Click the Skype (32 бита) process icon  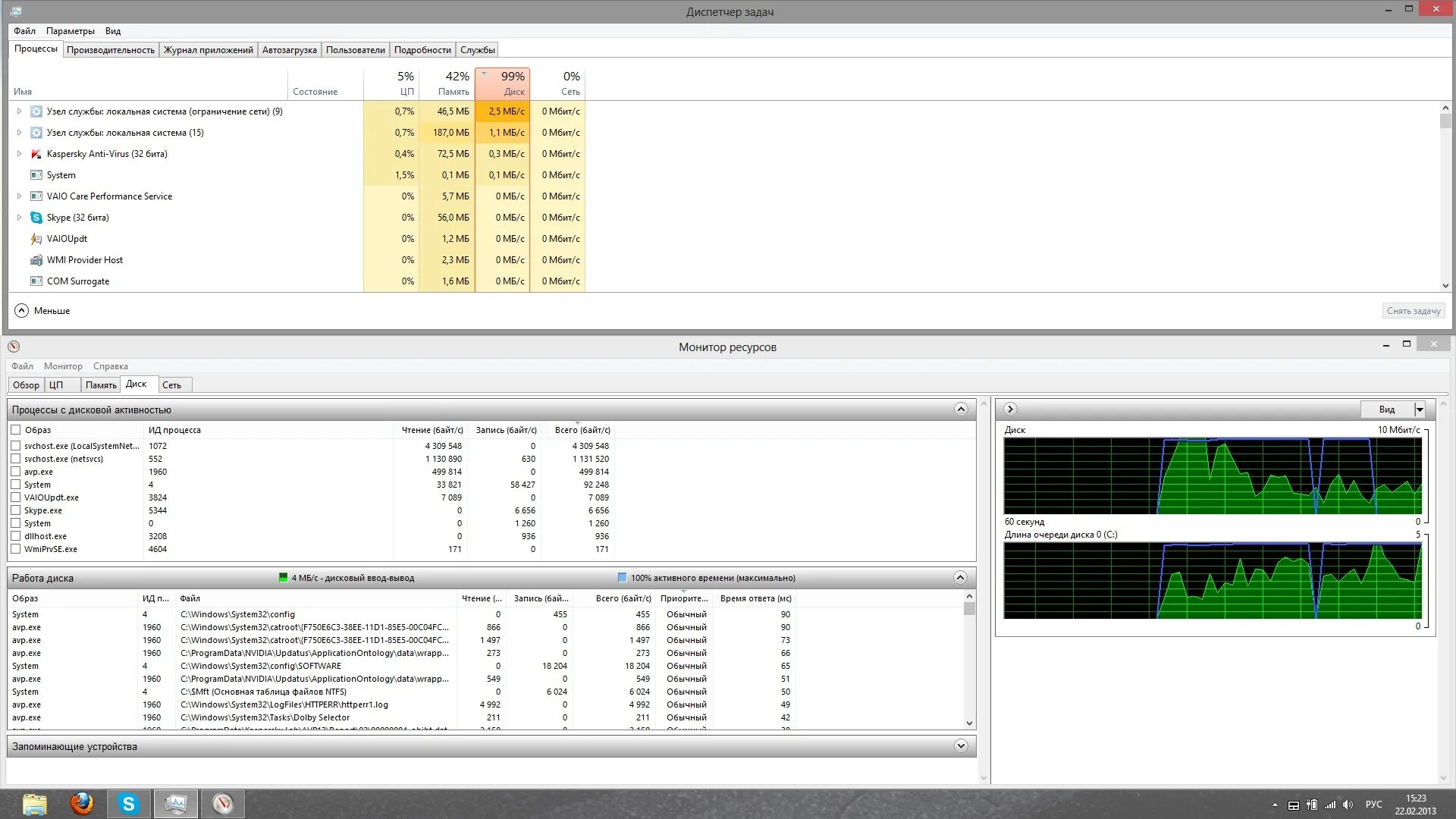coord(36,218)
